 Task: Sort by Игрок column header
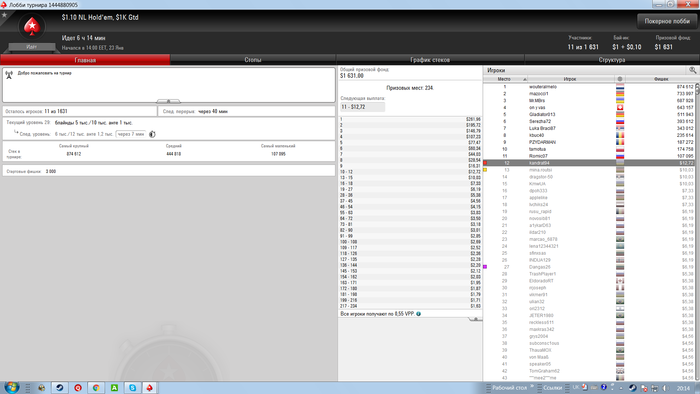pyautogui.click(x=570, y=79)
